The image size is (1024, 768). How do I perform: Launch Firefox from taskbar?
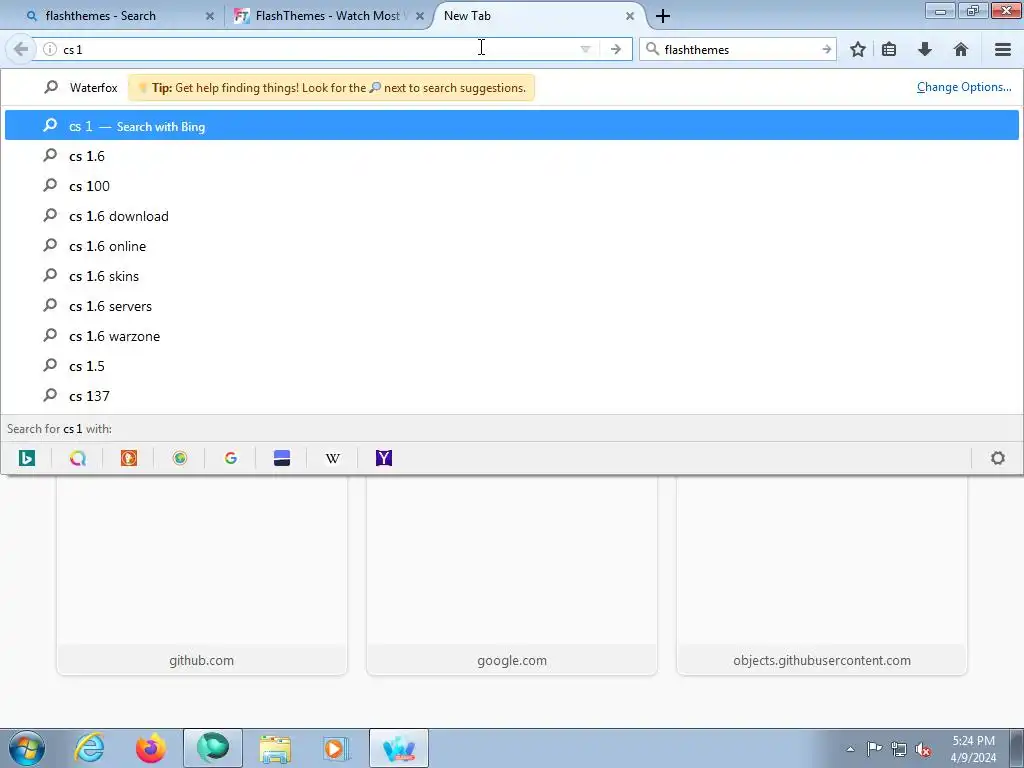point(150,748)
